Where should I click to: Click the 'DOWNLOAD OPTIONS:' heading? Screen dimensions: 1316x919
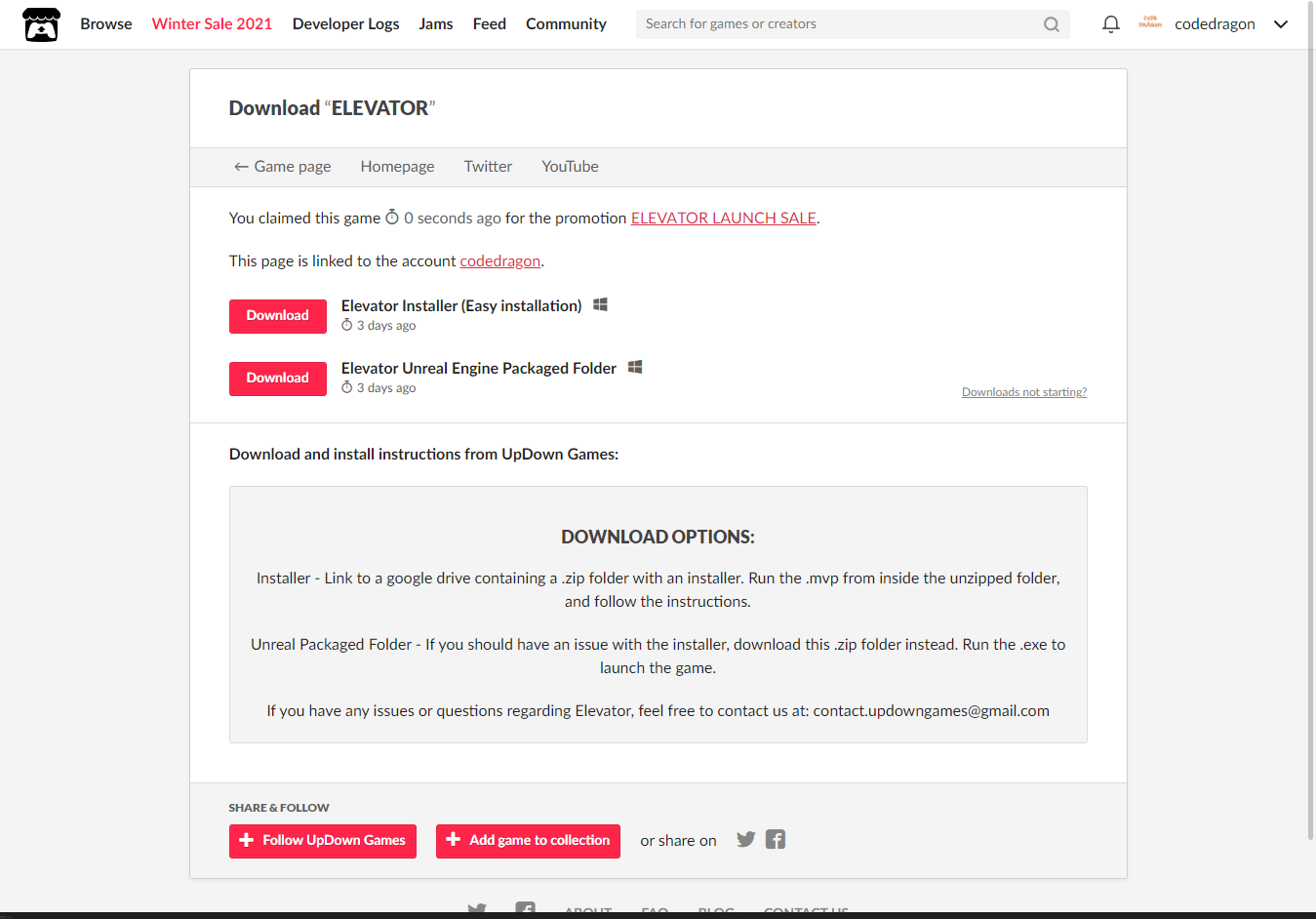(658, 537)
